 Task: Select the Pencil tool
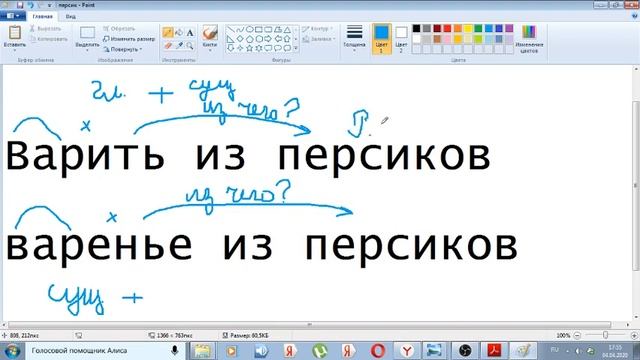point(167,33)
